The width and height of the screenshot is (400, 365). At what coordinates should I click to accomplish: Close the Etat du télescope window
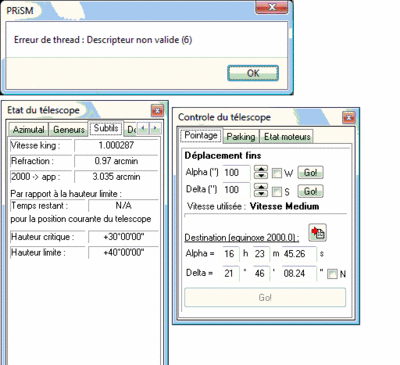[x=157, y=110]
